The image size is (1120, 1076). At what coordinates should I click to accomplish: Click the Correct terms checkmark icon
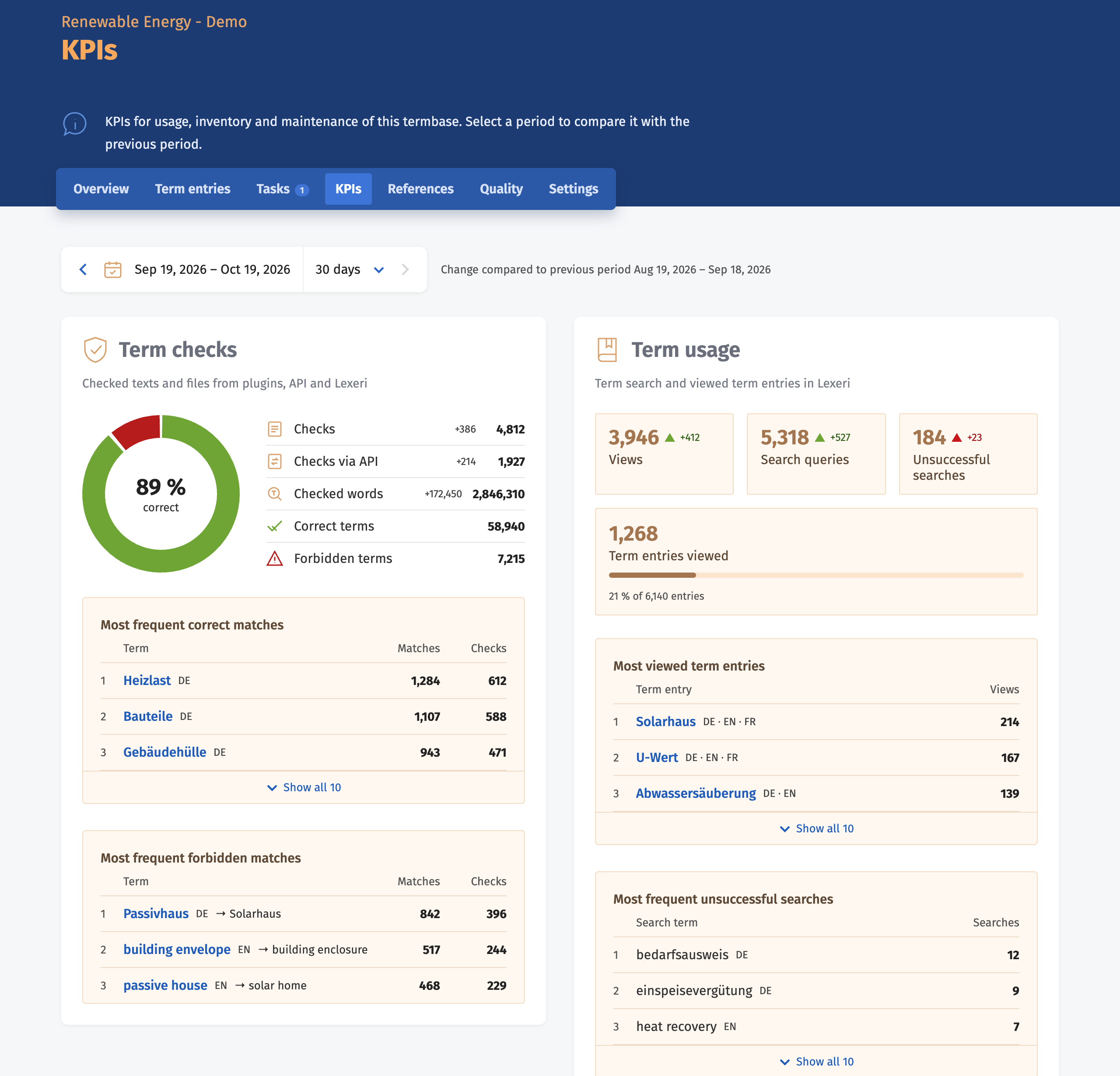pos(275,526)
